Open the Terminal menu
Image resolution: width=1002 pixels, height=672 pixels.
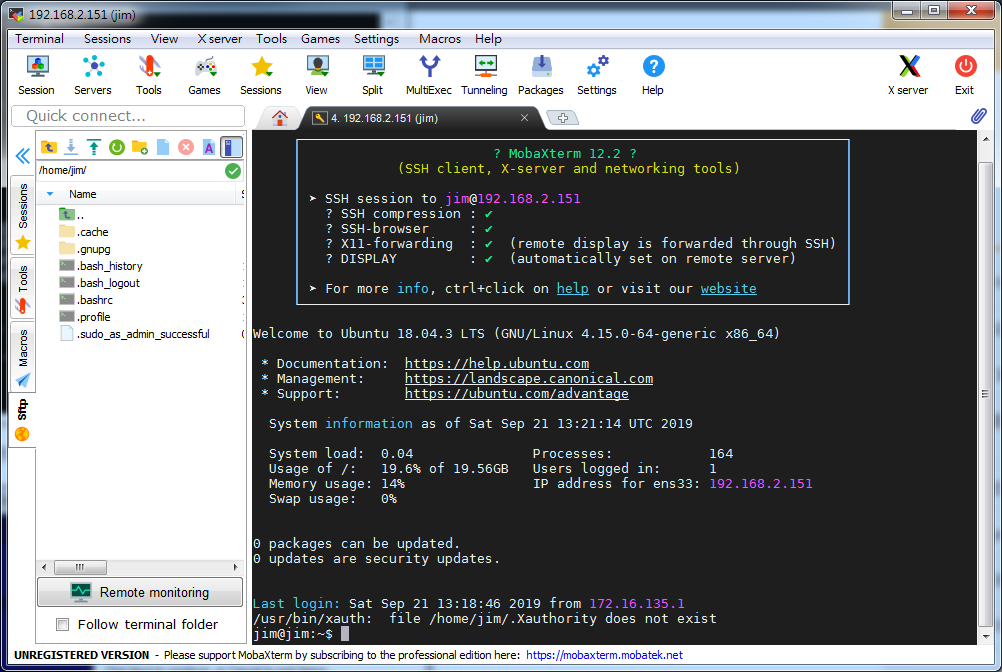pyautogui.click(x=40, y=39)
